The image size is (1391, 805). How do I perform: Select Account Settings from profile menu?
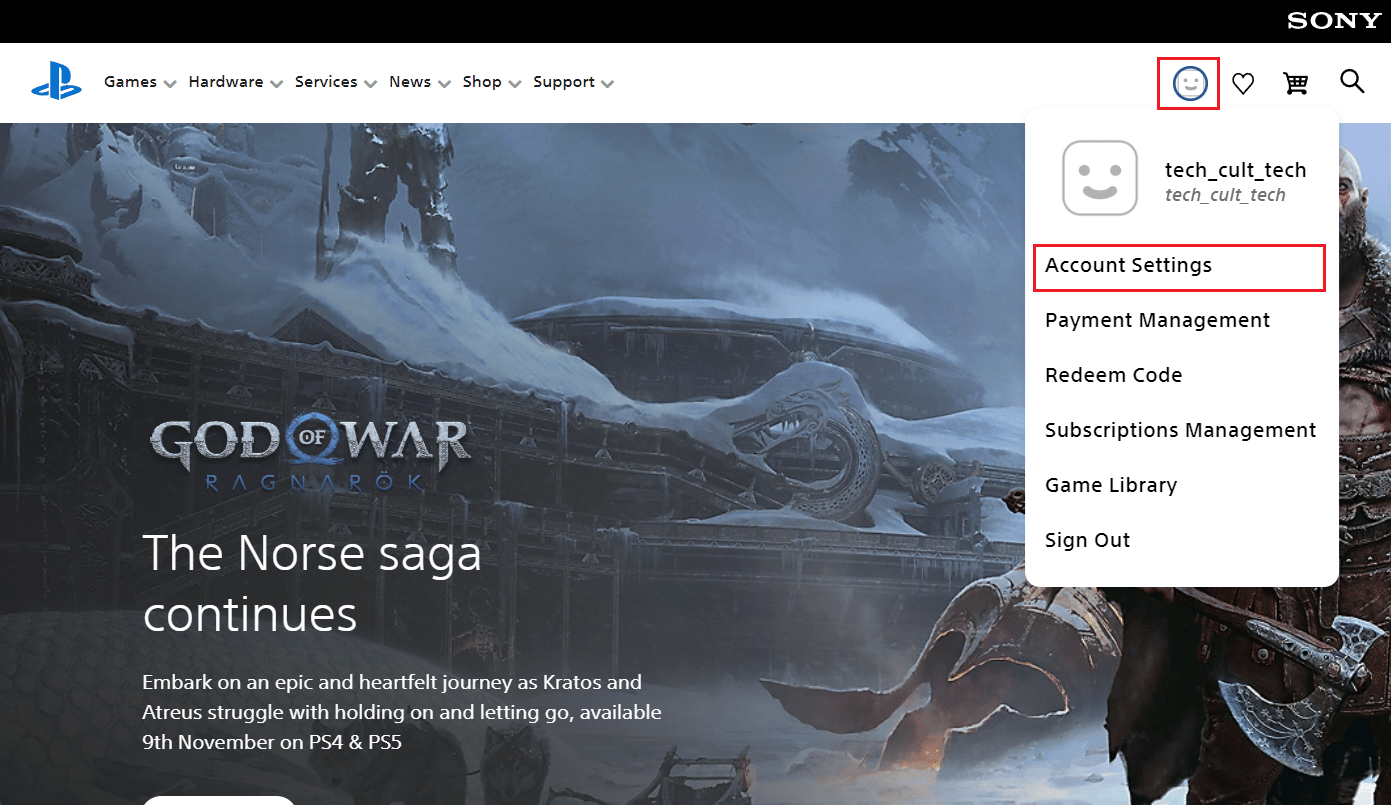pyautogui.click(x=1128, y=266)
